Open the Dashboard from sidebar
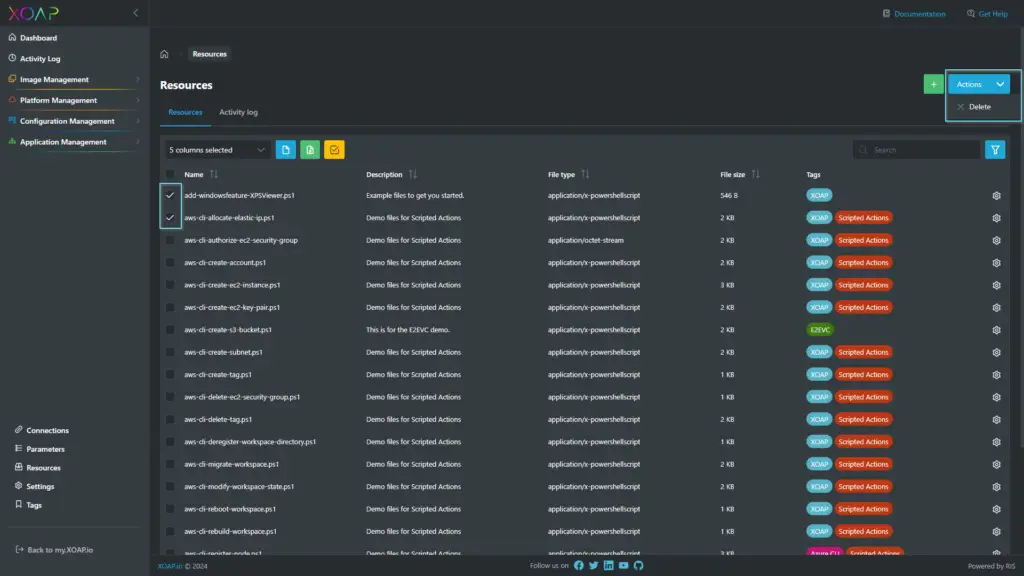Viewport: 1024px width, 576px height. click(x=33, y=38)
